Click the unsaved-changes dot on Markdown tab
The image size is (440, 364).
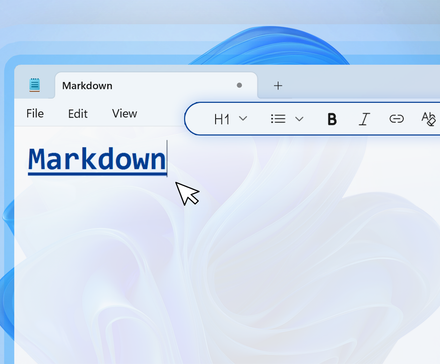click(239, 85)
